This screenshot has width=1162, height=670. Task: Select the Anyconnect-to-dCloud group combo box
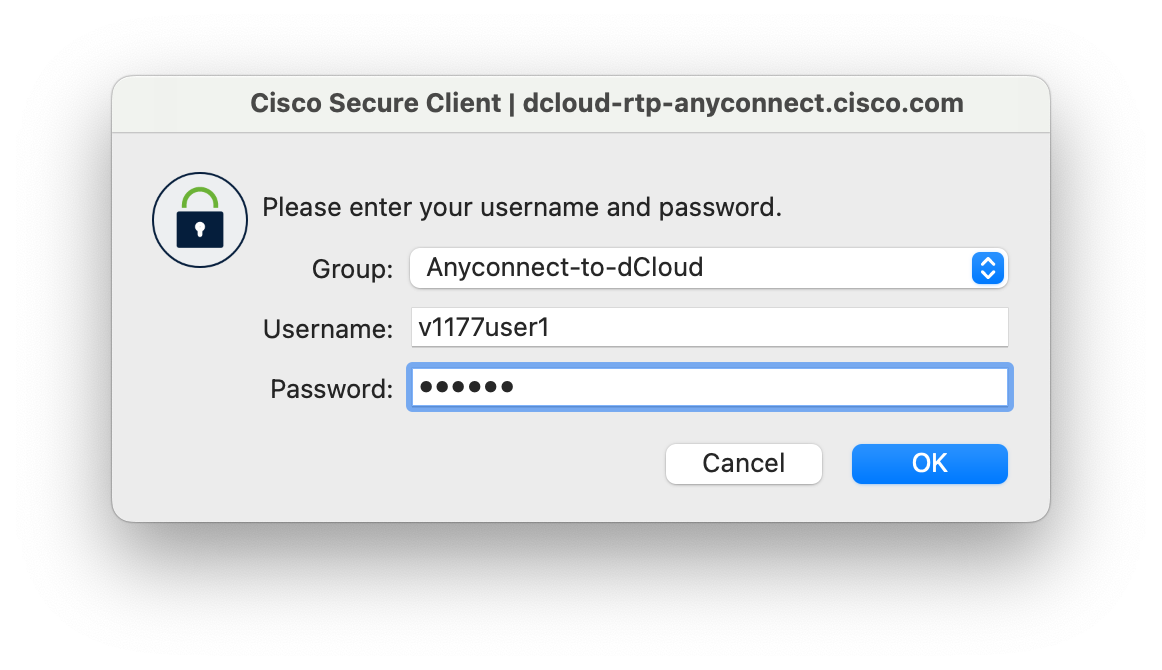[708, 268]
